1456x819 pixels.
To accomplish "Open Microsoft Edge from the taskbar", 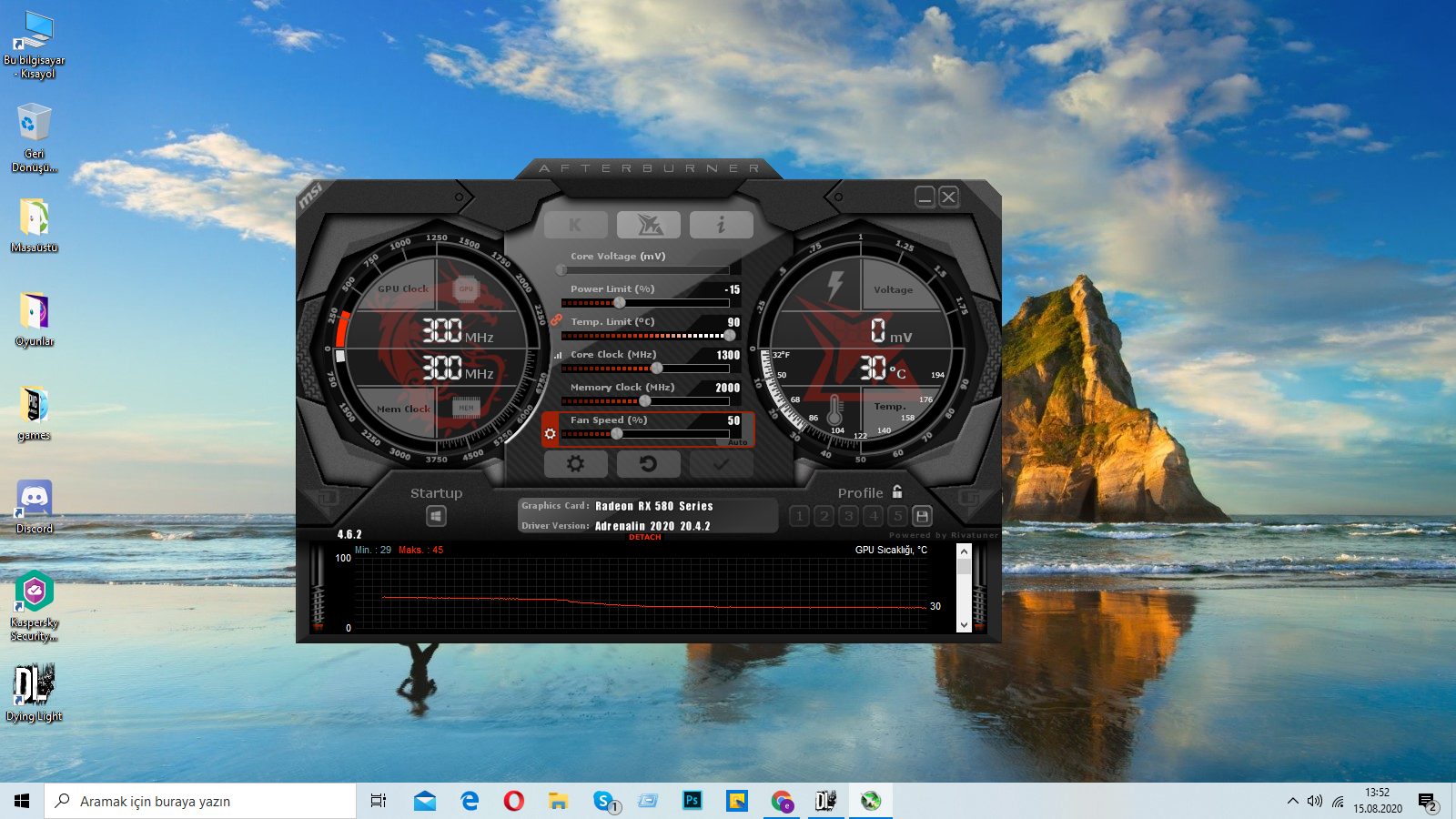I will pos(470,801).
